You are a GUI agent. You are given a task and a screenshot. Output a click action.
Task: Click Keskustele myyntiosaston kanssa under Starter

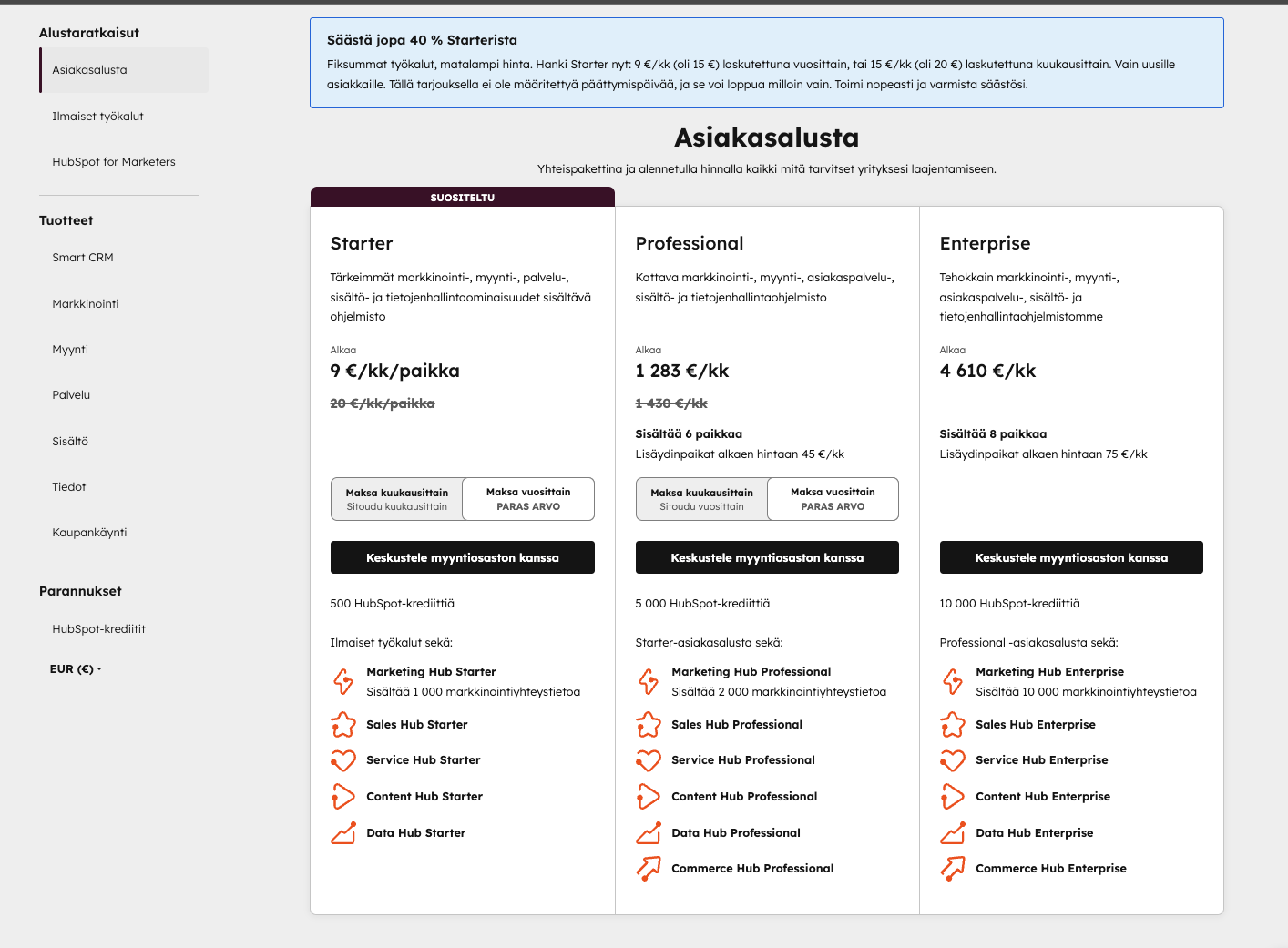click(462, 556)
